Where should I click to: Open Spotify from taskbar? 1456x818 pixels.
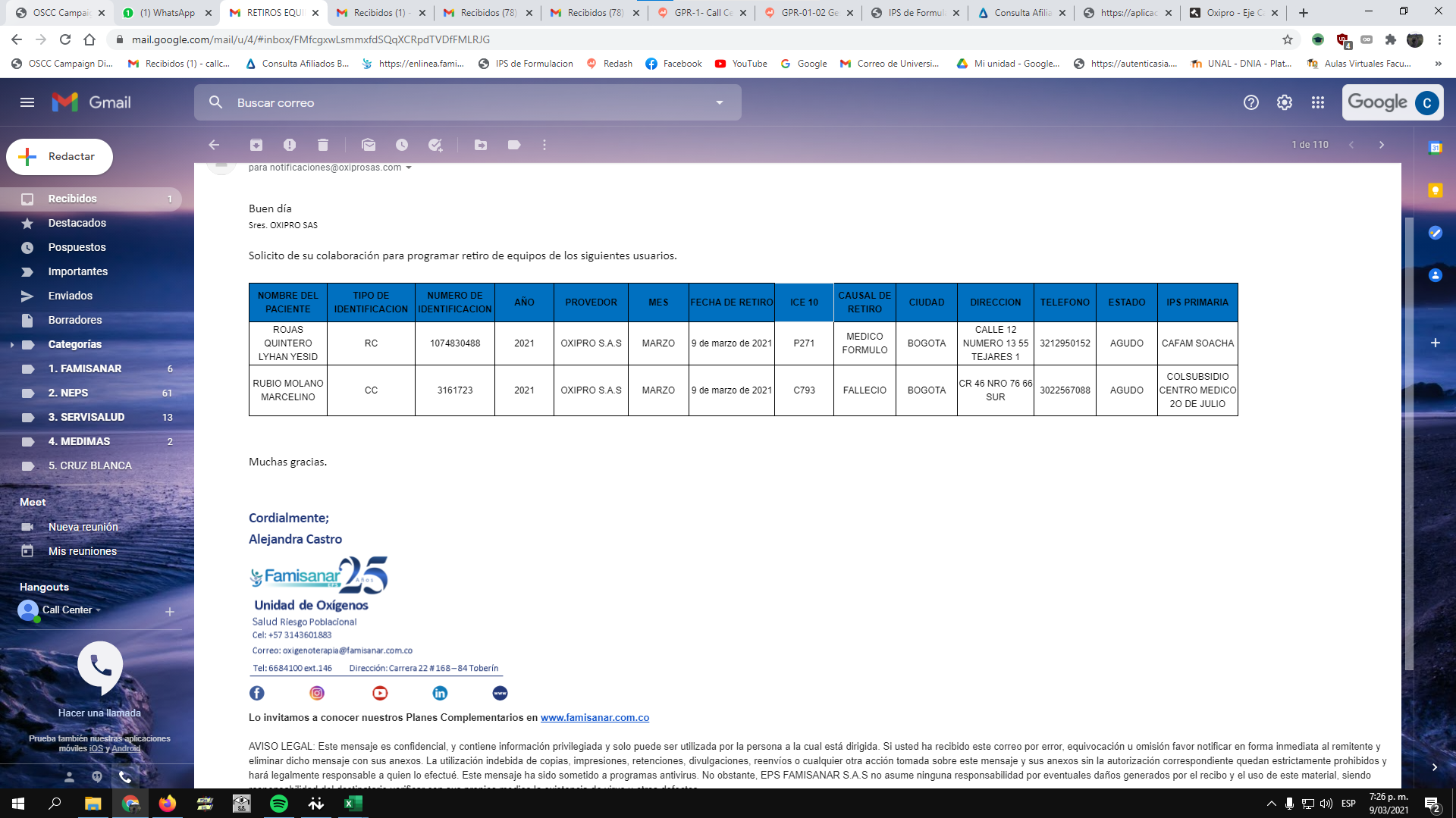279,804
